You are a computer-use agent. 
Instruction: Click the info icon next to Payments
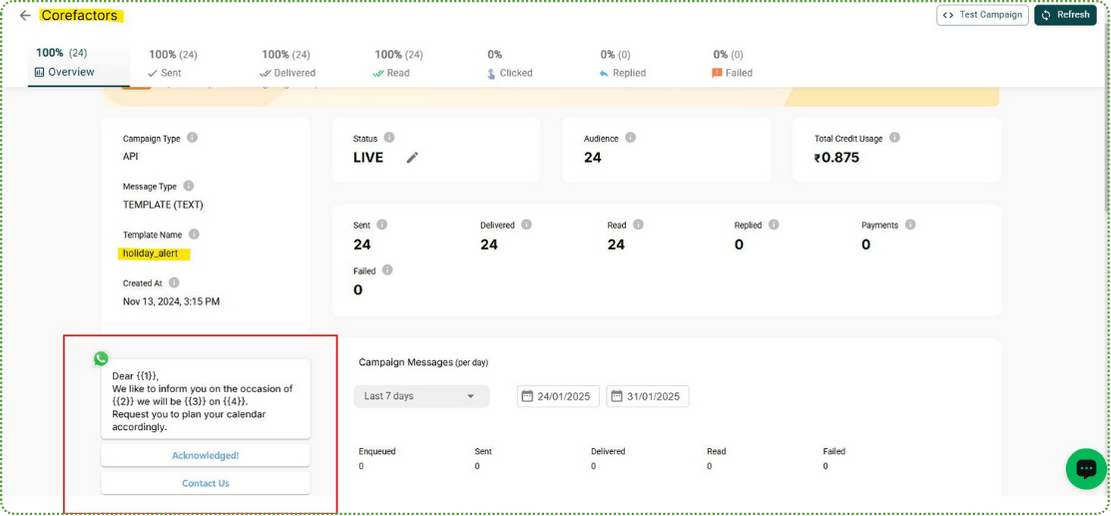[x=910, y=225]
